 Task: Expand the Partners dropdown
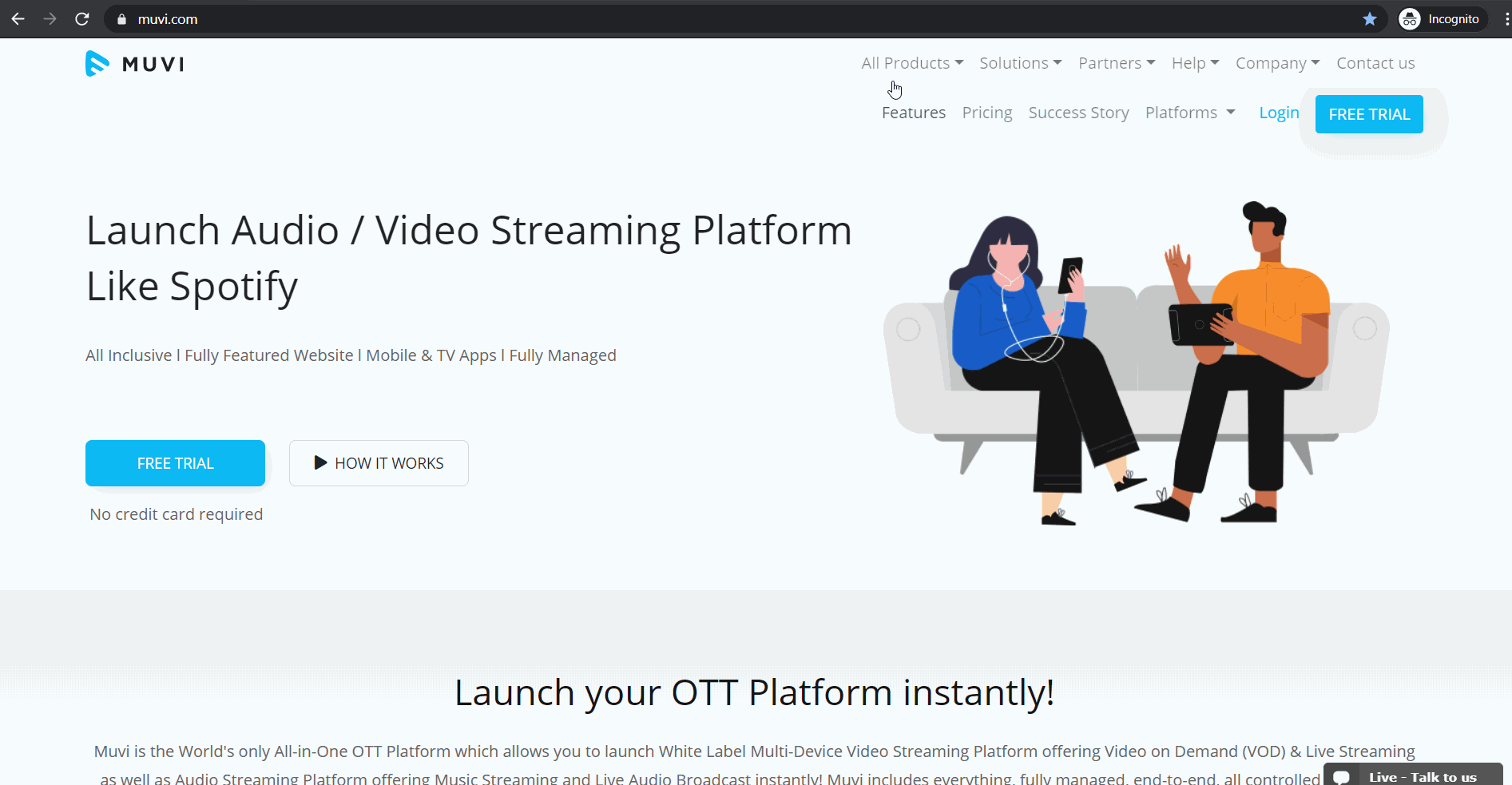(1117, 63)
